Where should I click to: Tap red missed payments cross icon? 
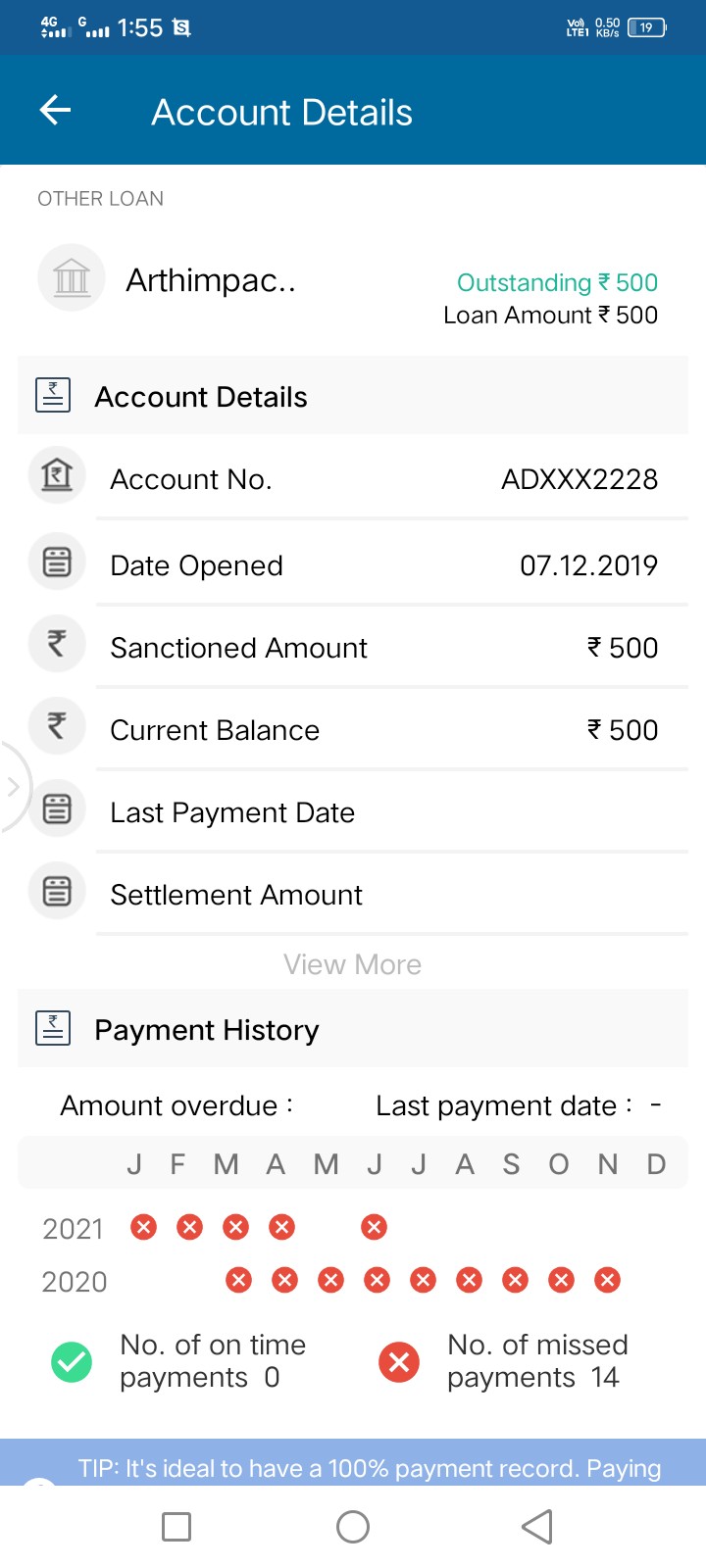pyautogui.click(x=399, y=1361)
